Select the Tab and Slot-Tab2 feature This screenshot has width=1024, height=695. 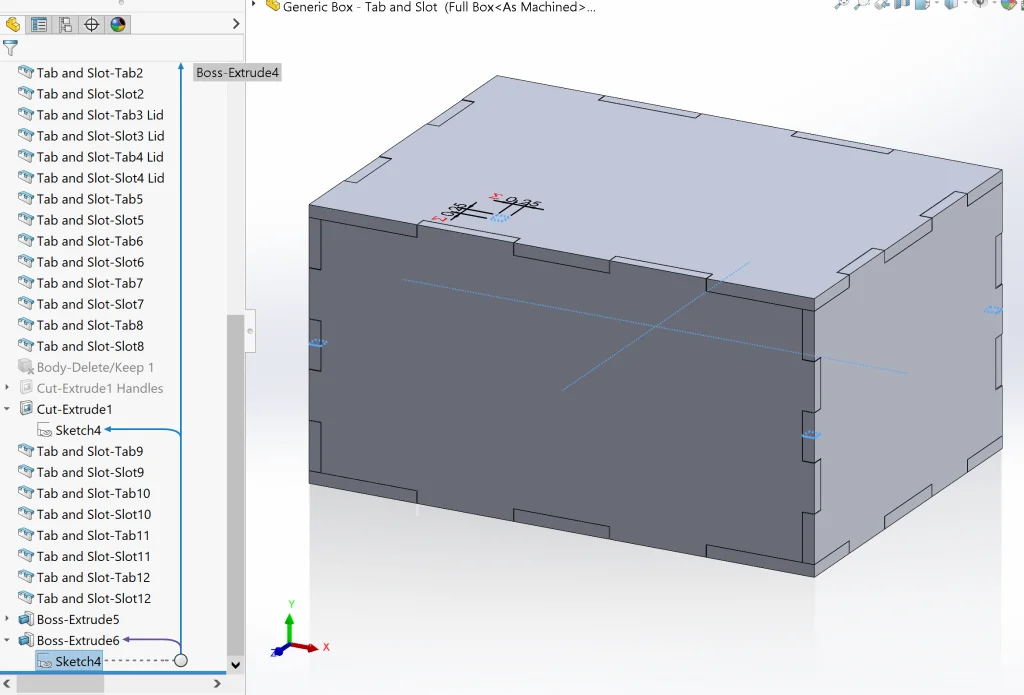point(89,73)
